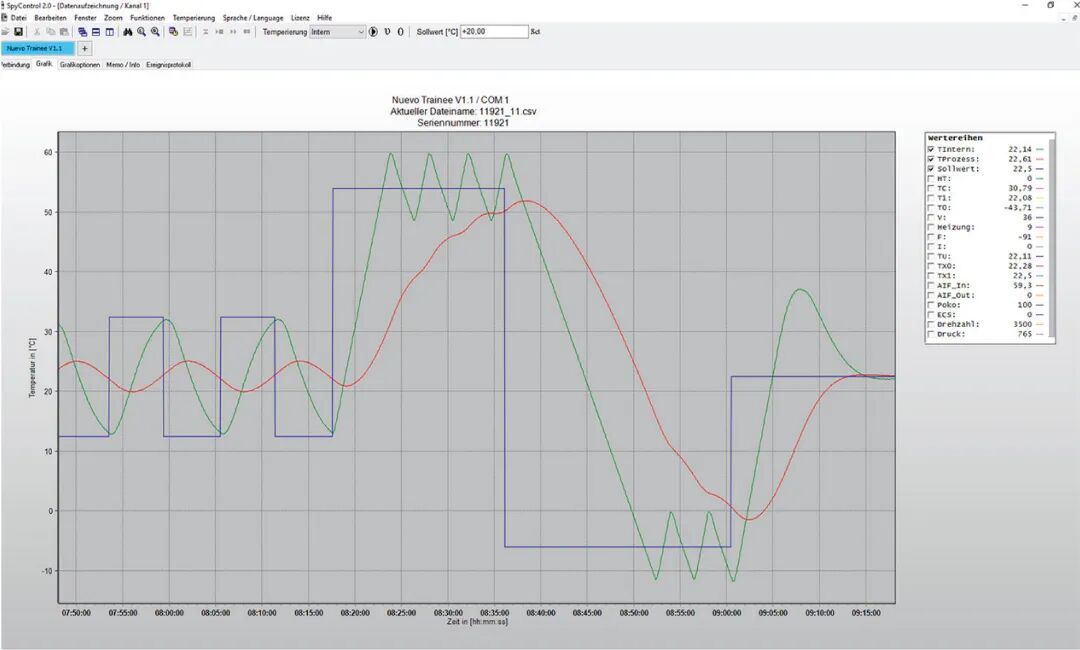Screen dimensions: 1080x650
Task: Open the Temperierung menu
Action: (194, 18)
